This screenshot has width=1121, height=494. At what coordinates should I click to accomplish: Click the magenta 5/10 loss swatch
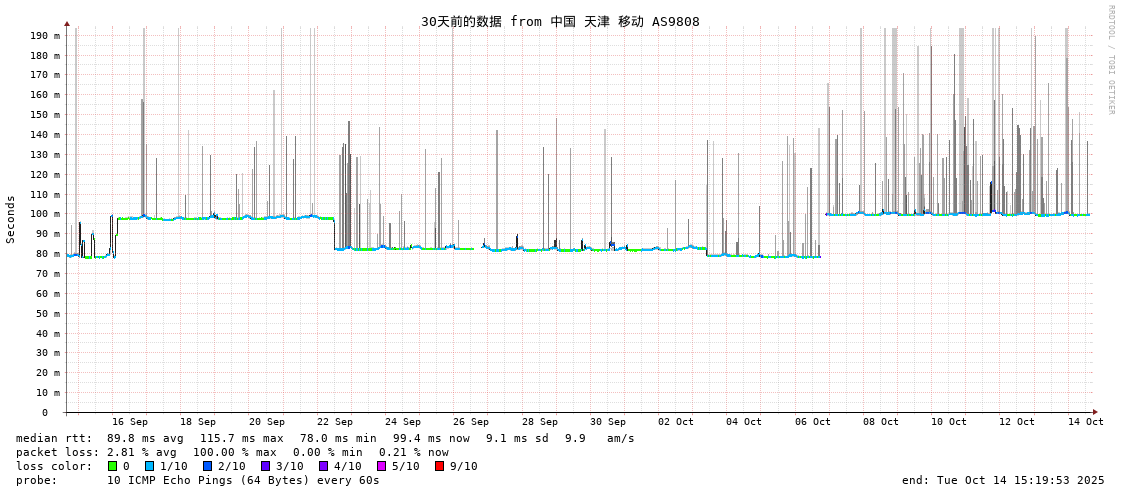pos(381,466)
